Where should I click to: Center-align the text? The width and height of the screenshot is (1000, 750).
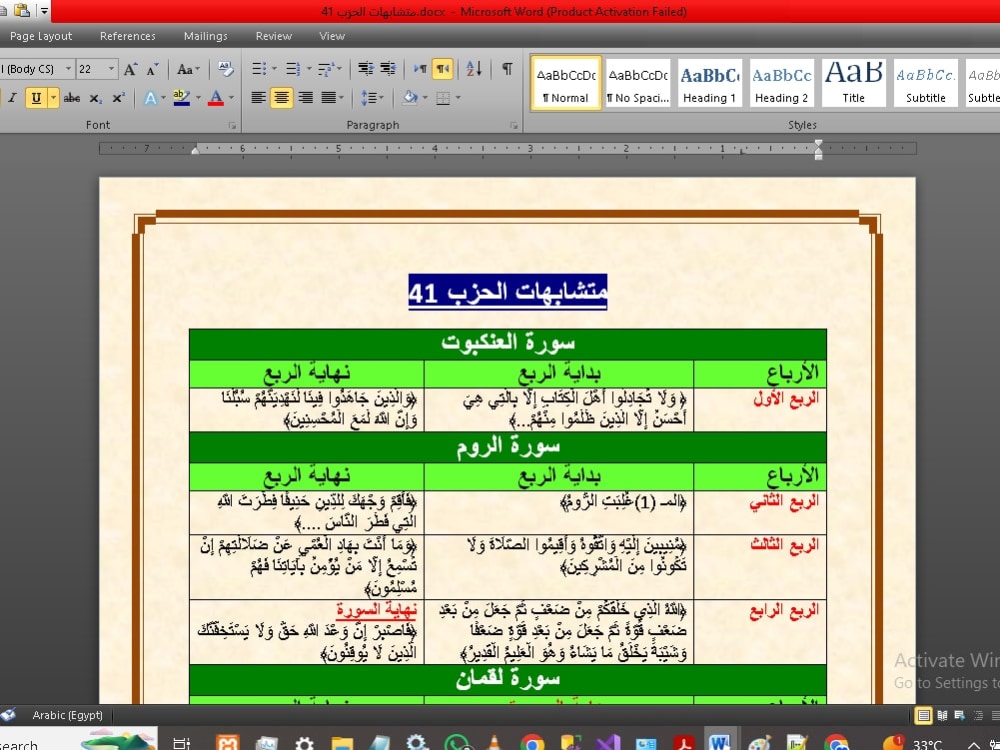282,98
